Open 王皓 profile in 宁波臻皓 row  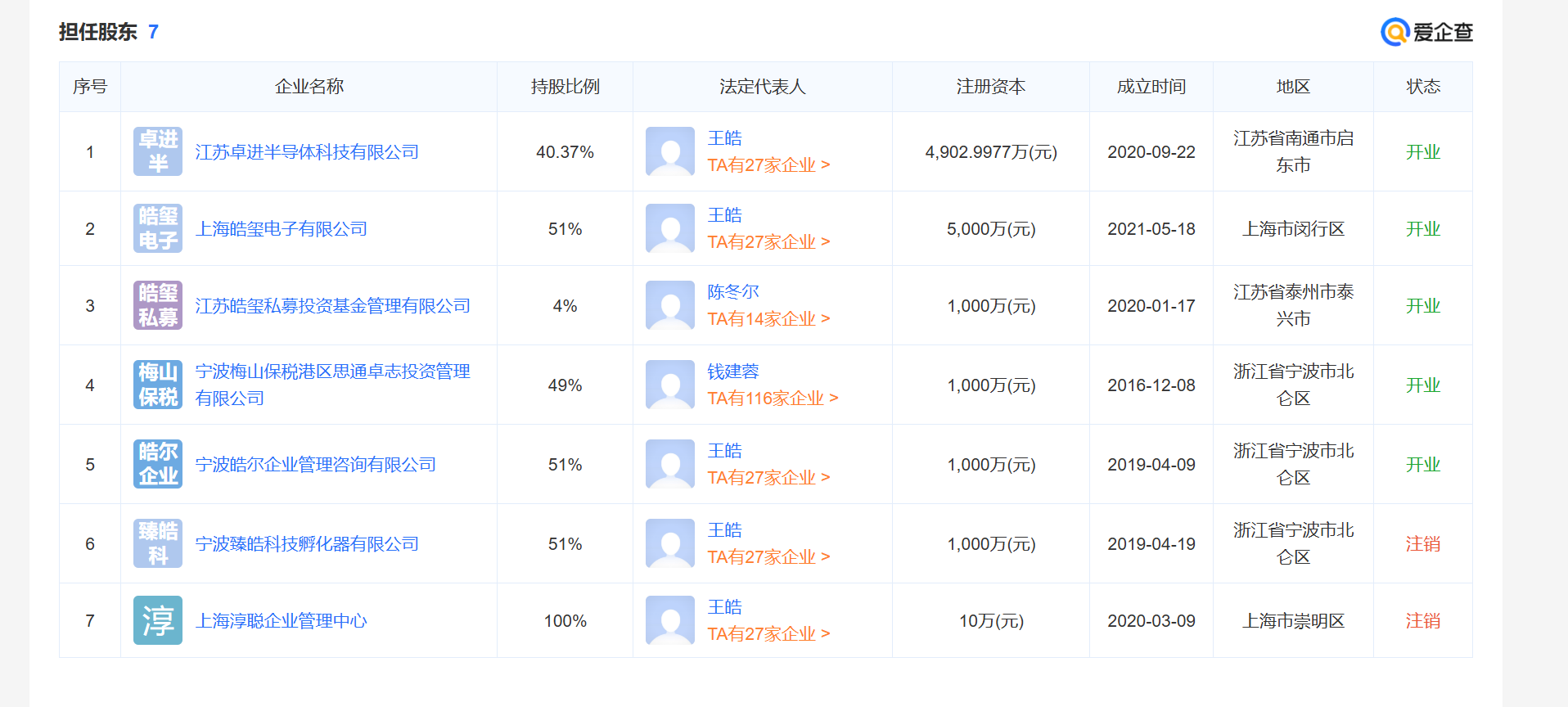[x=724, y=530]
